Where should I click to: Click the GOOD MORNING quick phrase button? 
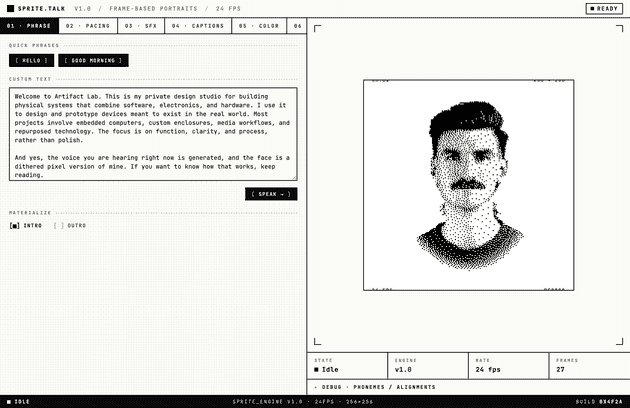point(93,60)
